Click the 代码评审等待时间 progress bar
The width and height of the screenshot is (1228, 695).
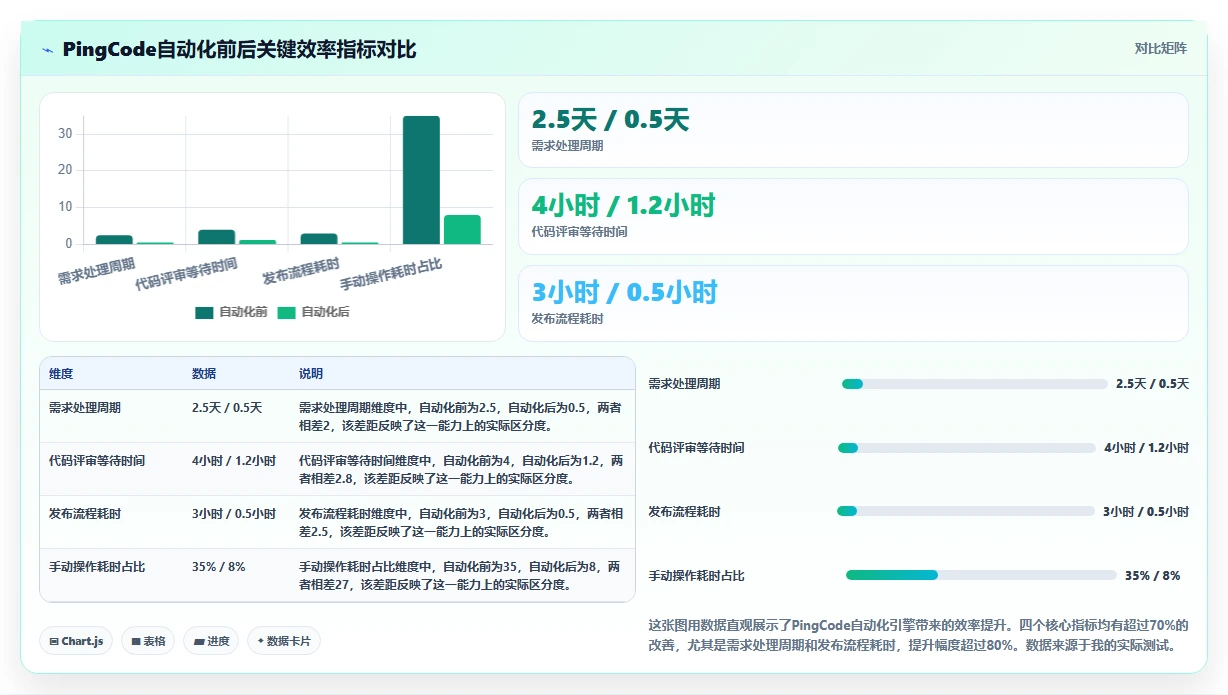coord(966,448)
